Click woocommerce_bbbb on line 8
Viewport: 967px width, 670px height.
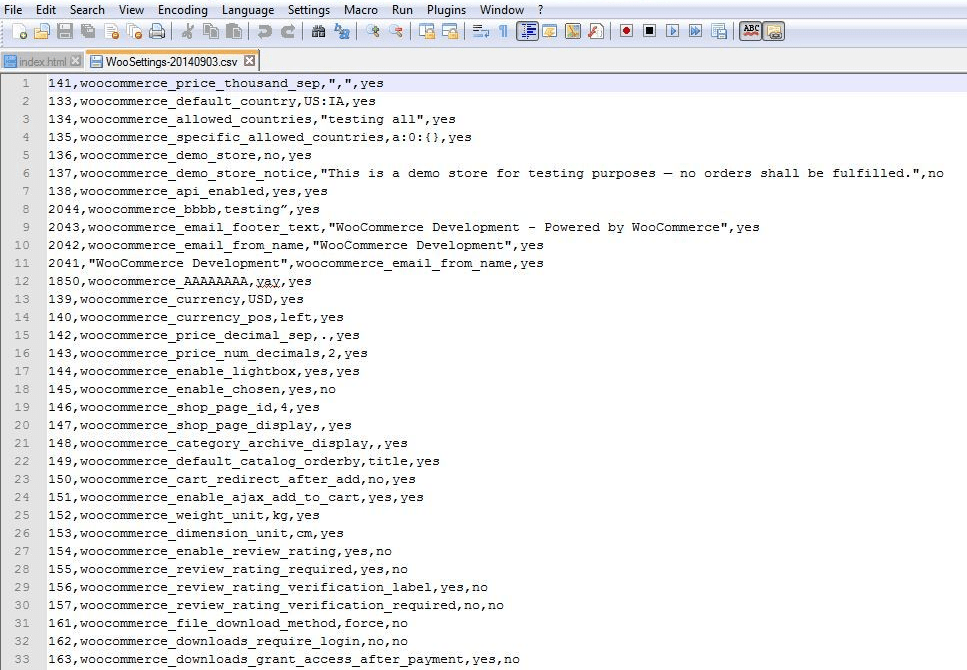point(152,209)
